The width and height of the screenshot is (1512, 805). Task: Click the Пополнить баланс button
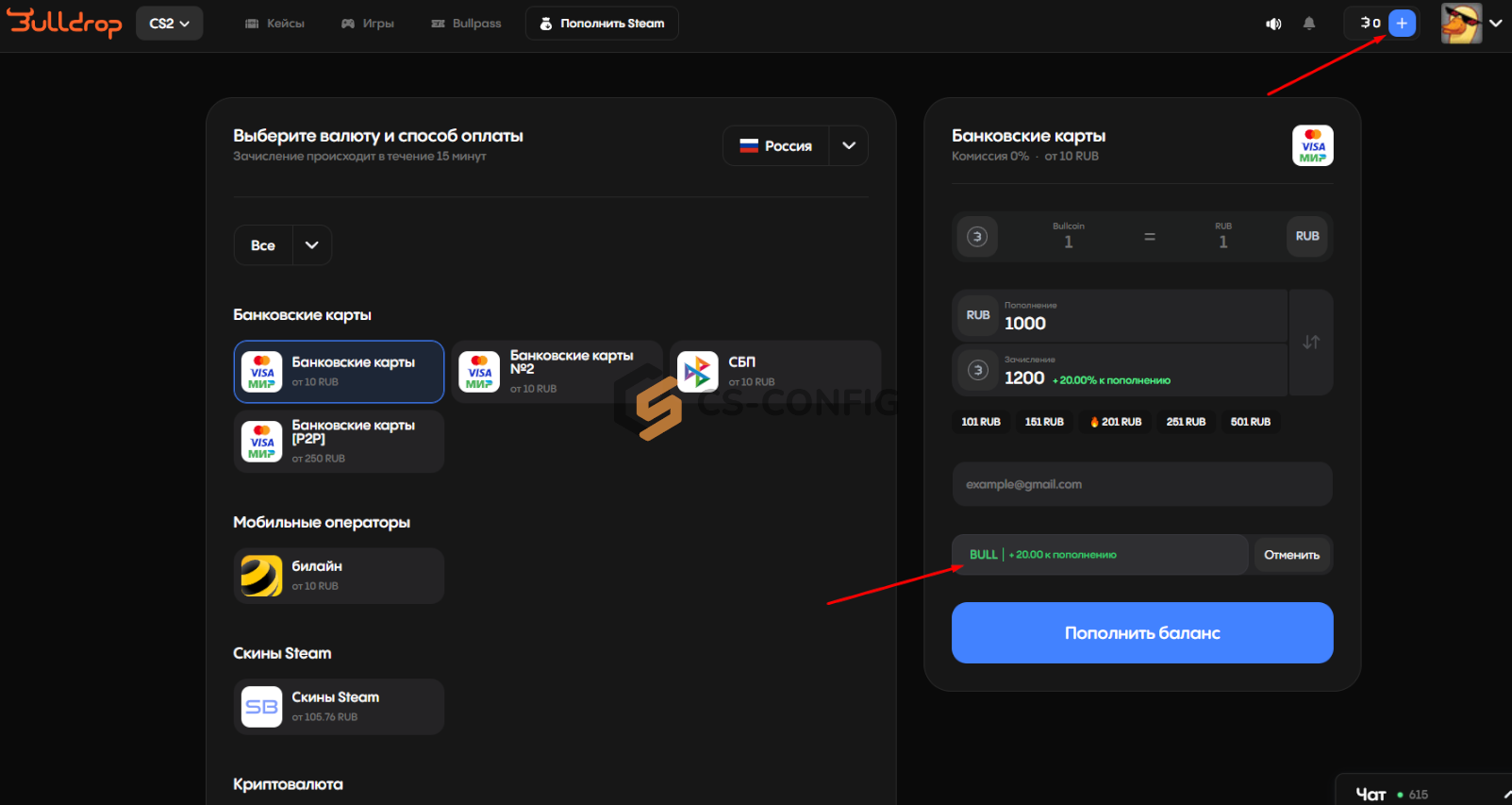(1142, 633)
